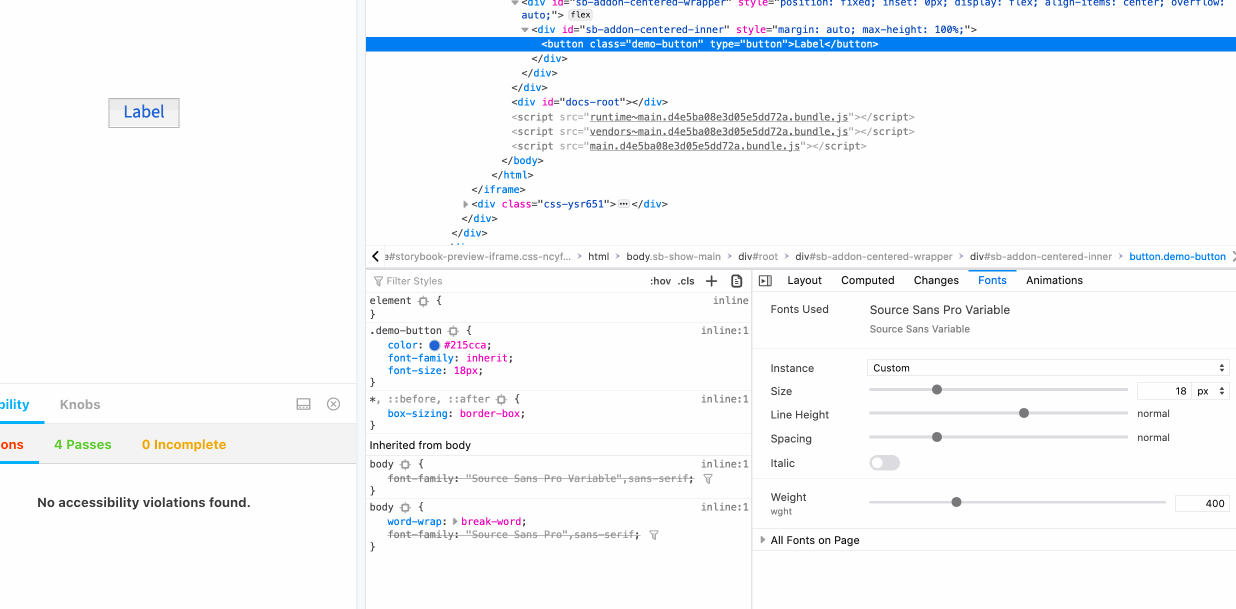The width and height of the screenshot is (1236, 609).
Task: Adjust the Weight wght slider
Action: pos(1017,502)
